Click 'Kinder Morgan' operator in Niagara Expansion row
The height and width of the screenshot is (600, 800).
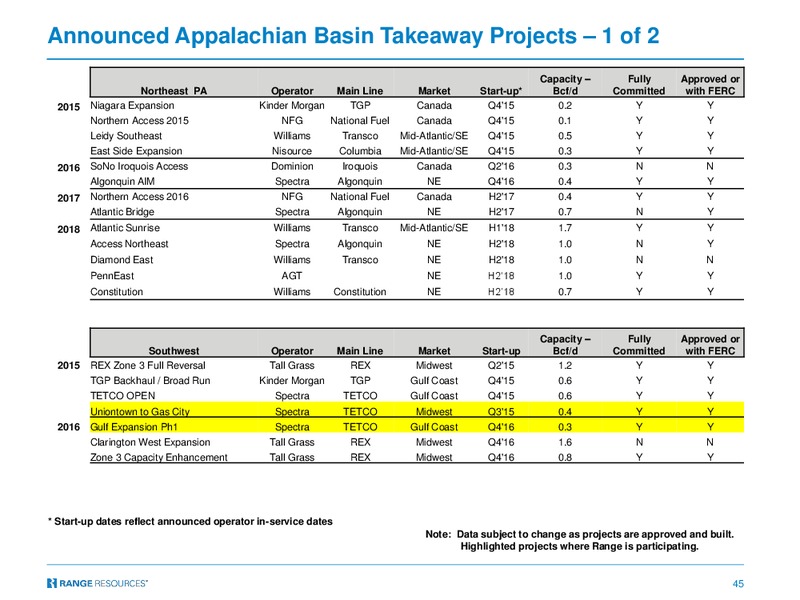click(292, 106)
